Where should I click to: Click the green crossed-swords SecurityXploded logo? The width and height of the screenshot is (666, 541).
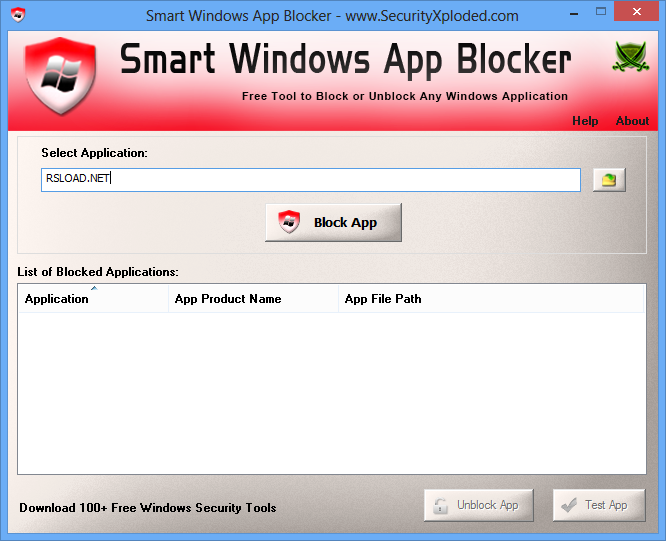coord(631,56)
